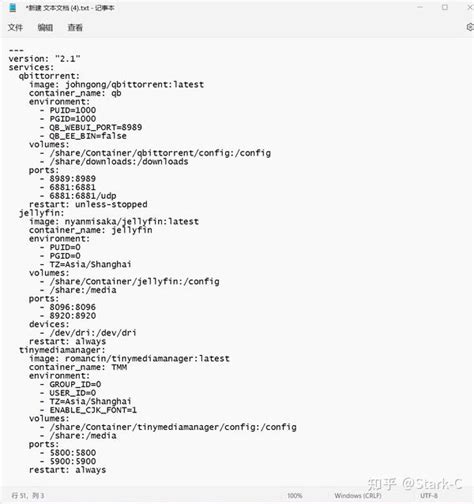Click line and column position indicator
The image size is (474, 504).
coord(28,496)
